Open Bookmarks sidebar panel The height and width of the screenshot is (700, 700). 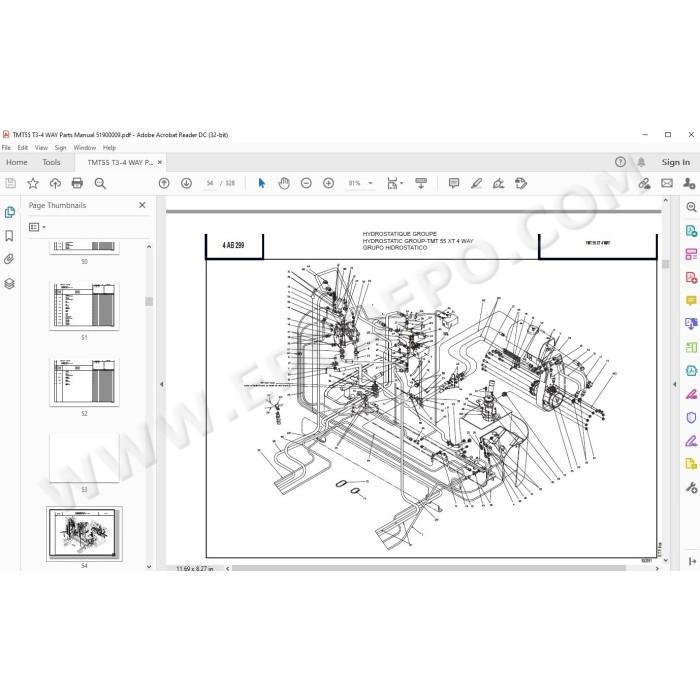[9, 236]
